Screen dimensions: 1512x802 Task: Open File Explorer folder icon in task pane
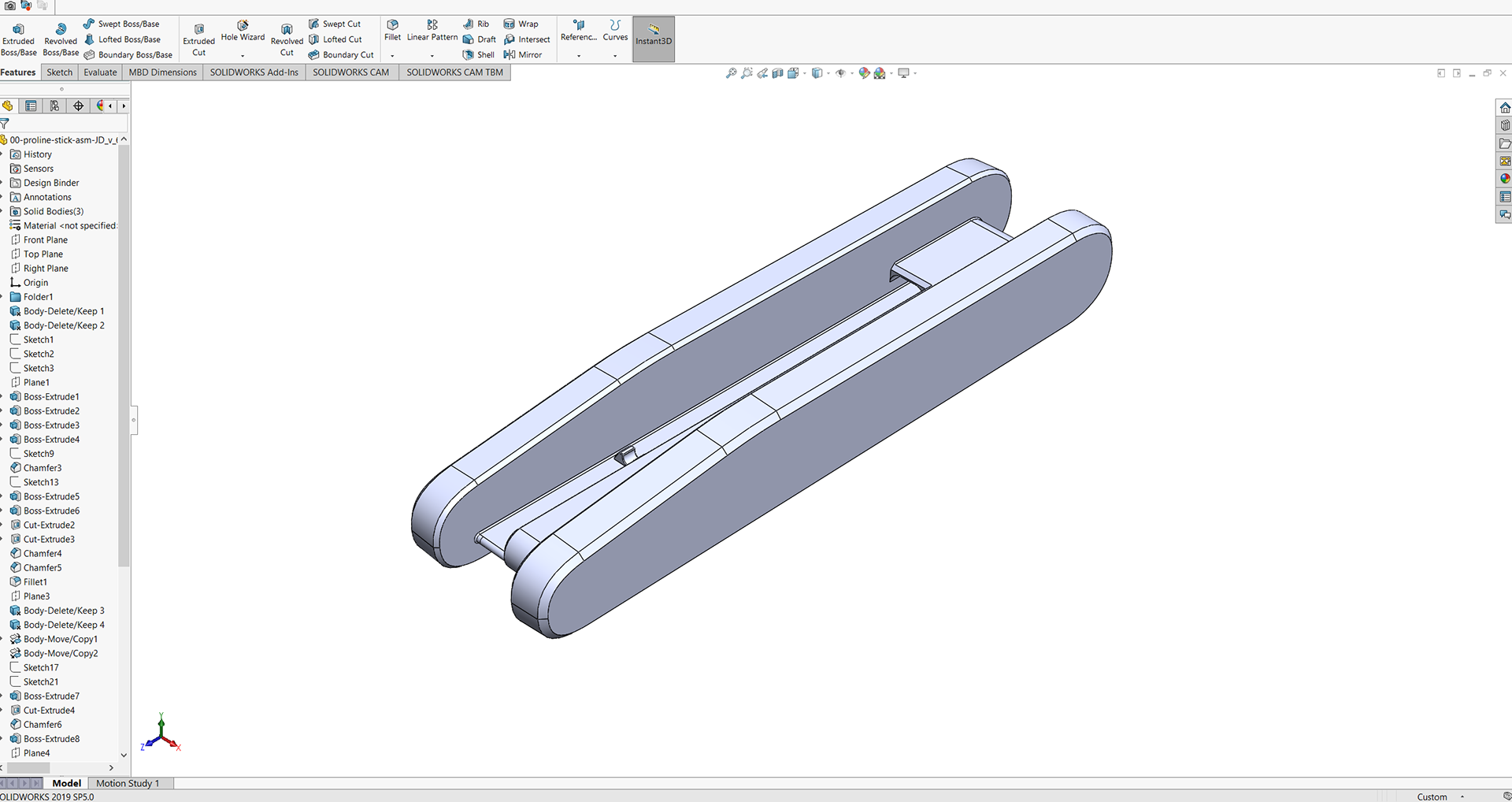click(1505, 143)
